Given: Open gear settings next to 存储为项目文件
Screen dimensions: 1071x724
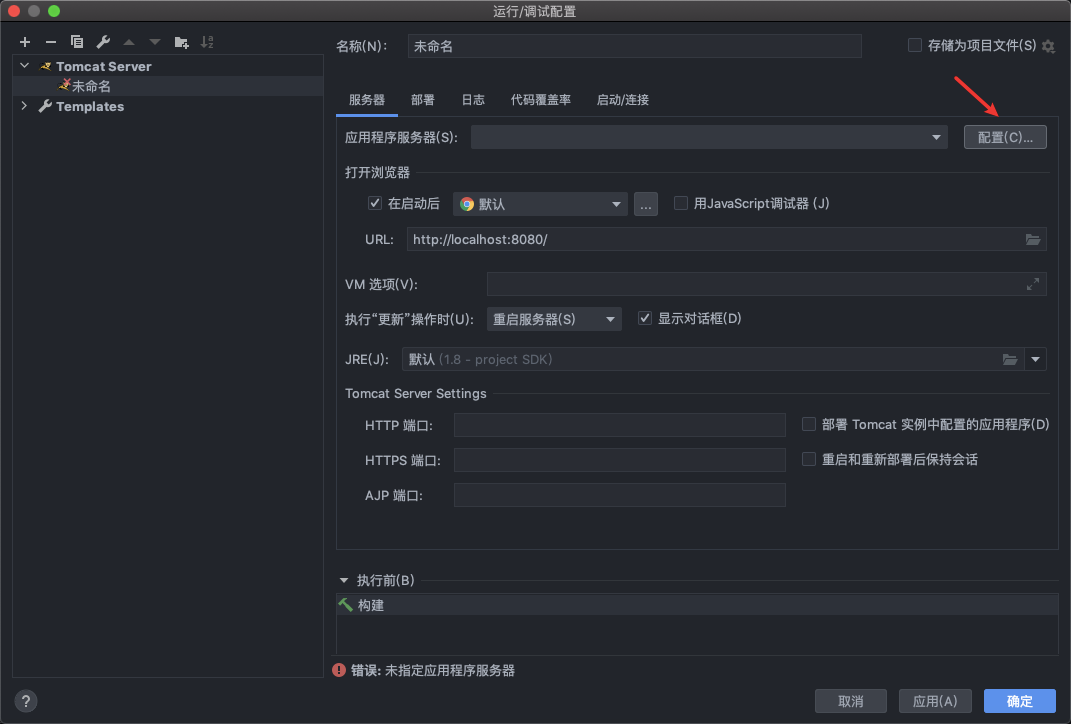Looking at the screenshot, I should click(x=1048, y=46).
